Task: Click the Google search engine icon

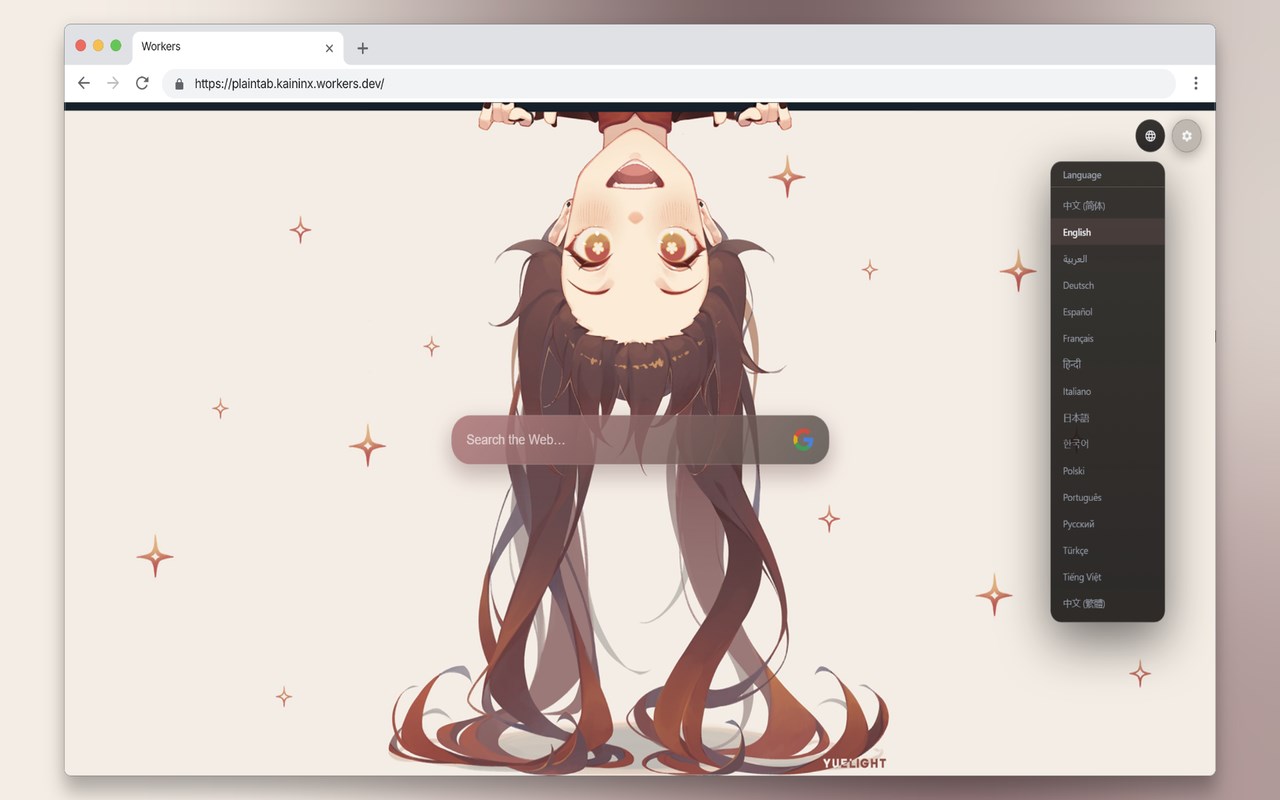Action: point(803,440)
